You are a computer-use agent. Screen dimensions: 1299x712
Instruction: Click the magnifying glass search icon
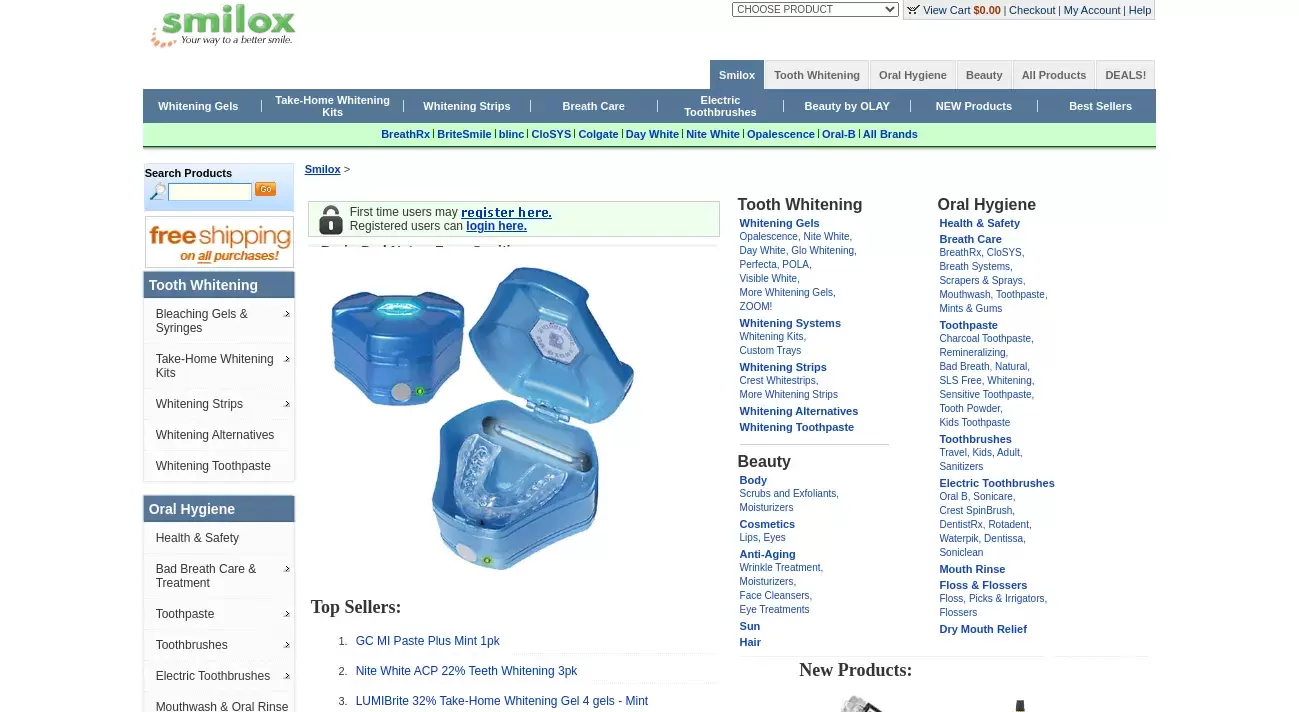coord(157,192)
